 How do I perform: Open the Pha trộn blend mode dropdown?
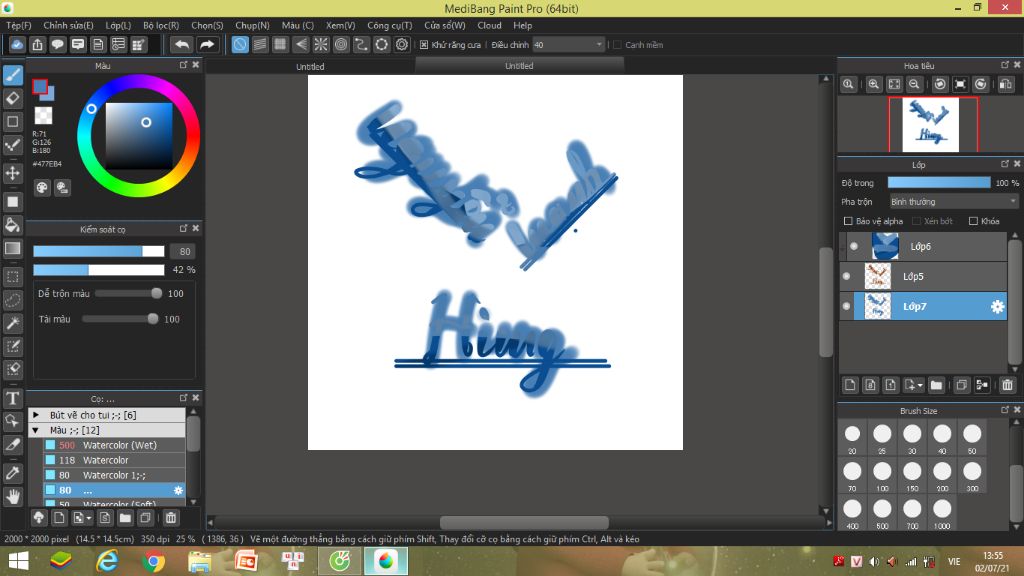pos(953,202)
